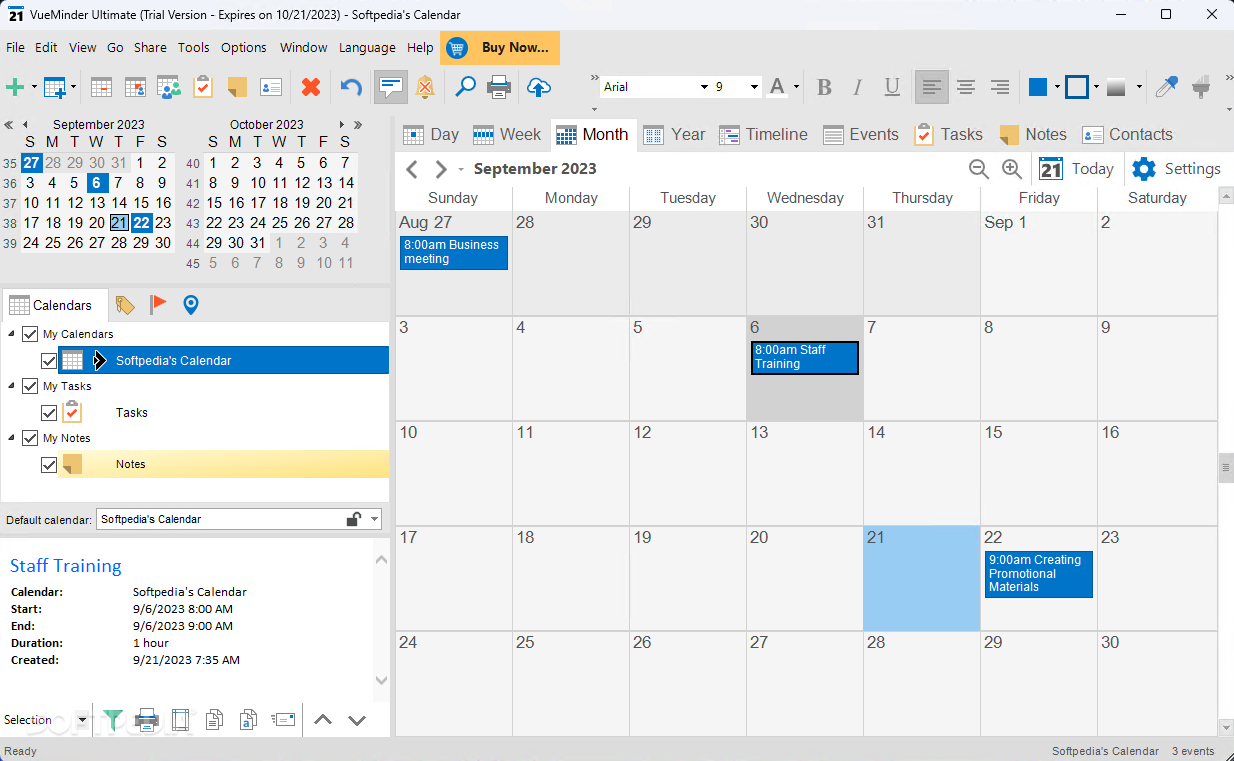
Task: Click the new calendar icon in toolbar
Action: point(54,87)
